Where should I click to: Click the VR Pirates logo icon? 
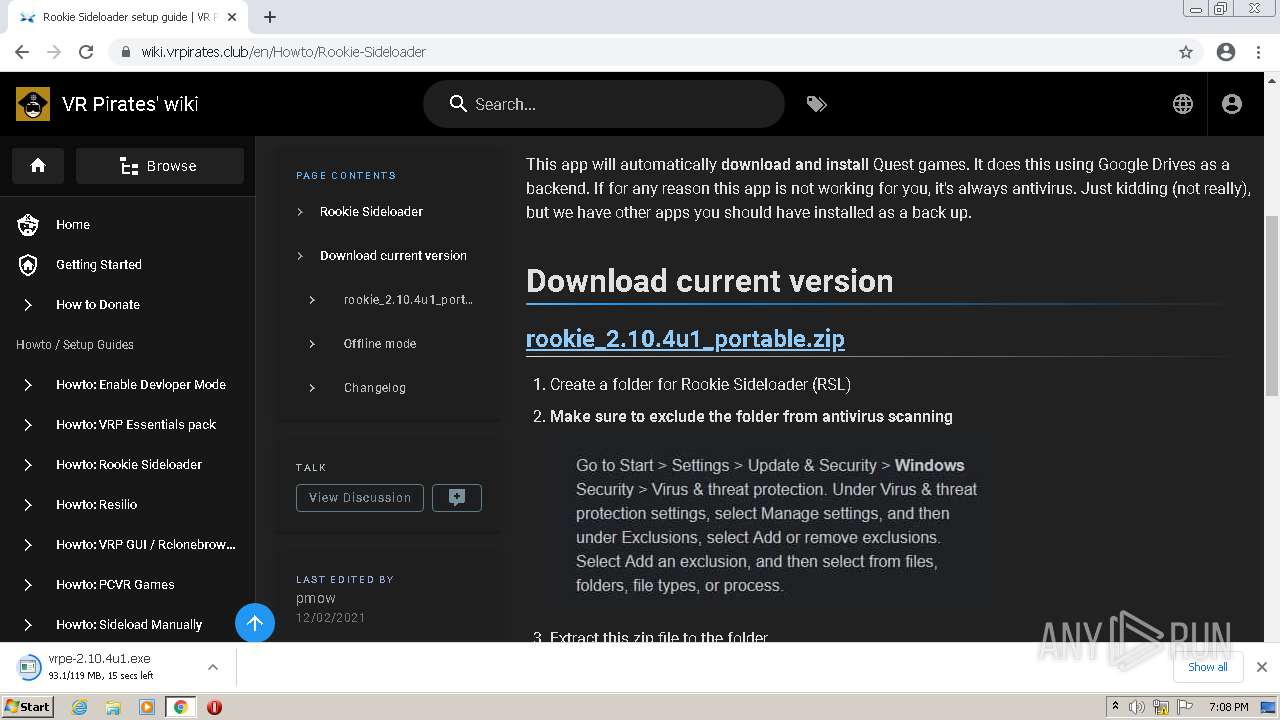(33, 104)
